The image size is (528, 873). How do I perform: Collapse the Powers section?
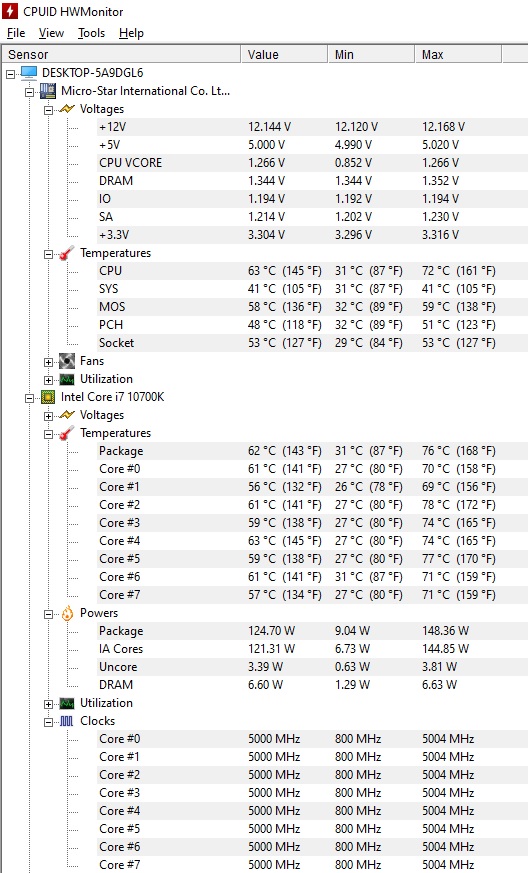(48, 614)
